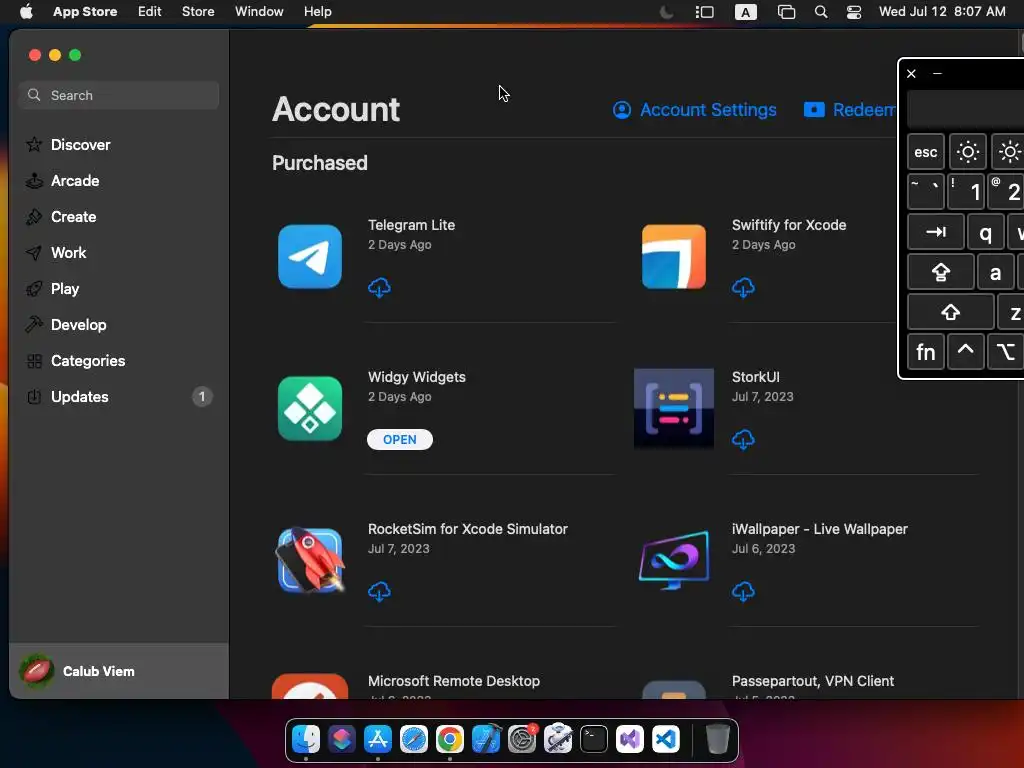The image size is (1024, 768).
Task: Click the tilde key on keyboard viewer
Action: coord(925,191)
